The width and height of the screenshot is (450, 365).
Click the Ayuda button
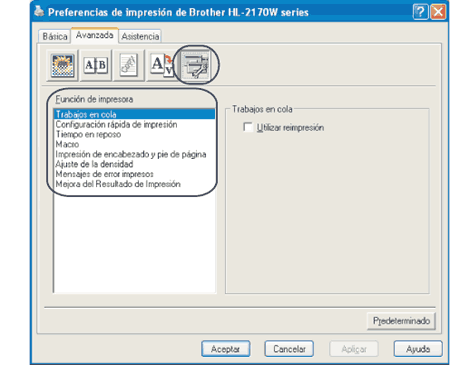[x=418, y=349]
